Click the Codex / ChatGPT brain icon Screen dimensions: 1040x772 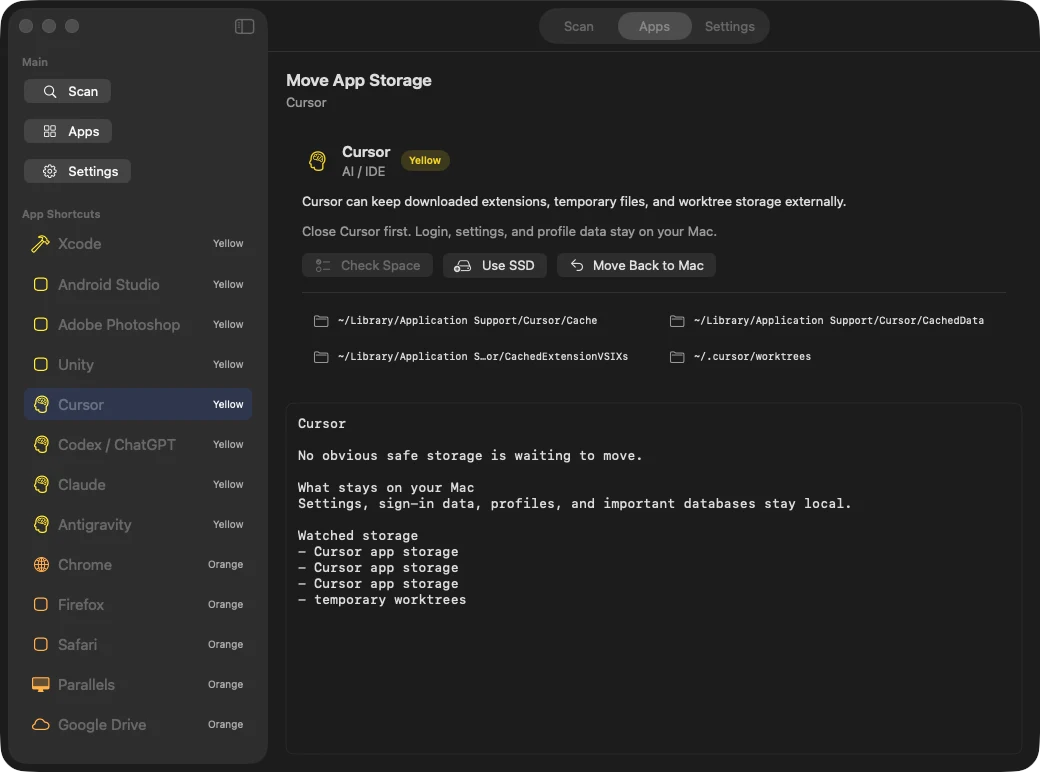(41, 444)
